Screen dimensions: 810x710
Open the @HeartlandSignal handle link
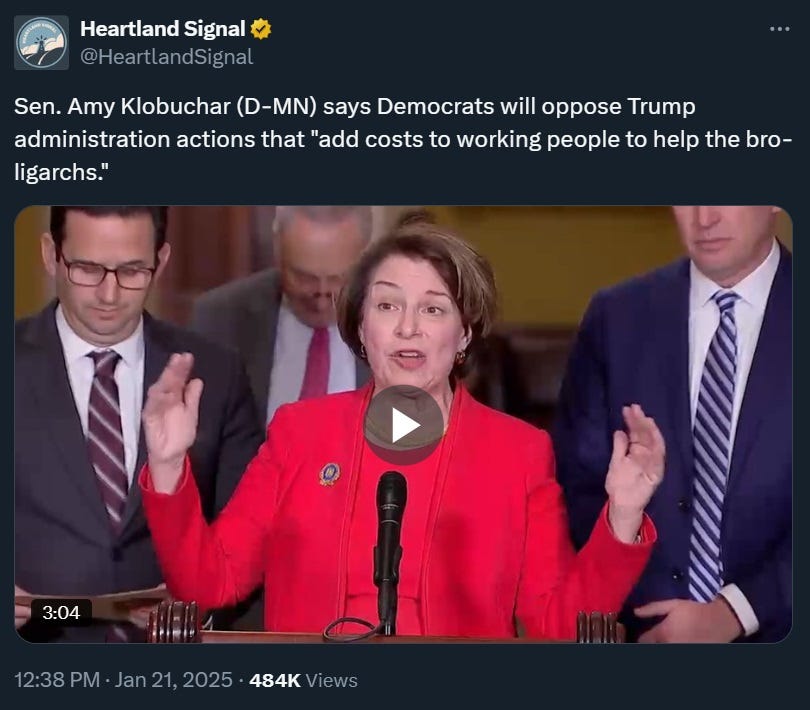point(166,57)
